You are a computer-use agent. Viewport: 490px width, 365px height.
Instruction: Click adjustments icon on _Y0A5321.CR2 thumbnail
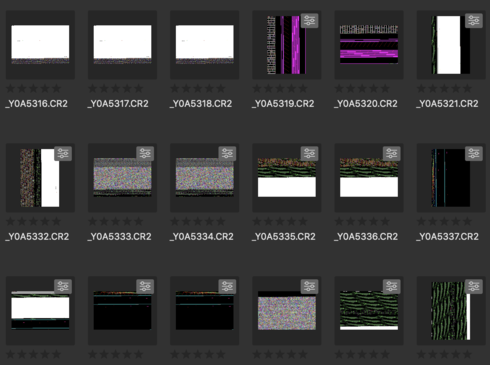(x=474, y=21)
